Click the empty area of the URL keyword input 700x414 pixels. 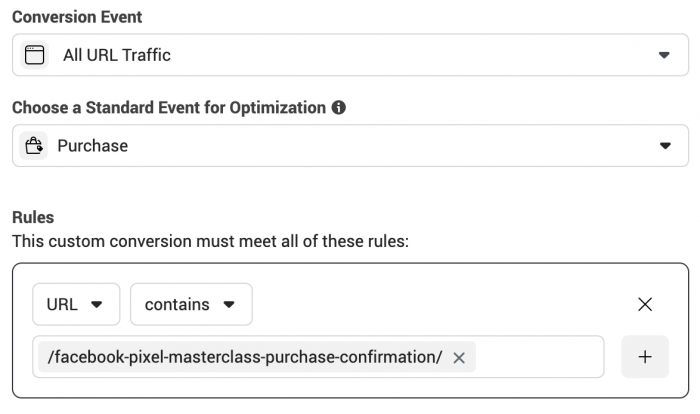pyautogui.click(x=539, y=357)
